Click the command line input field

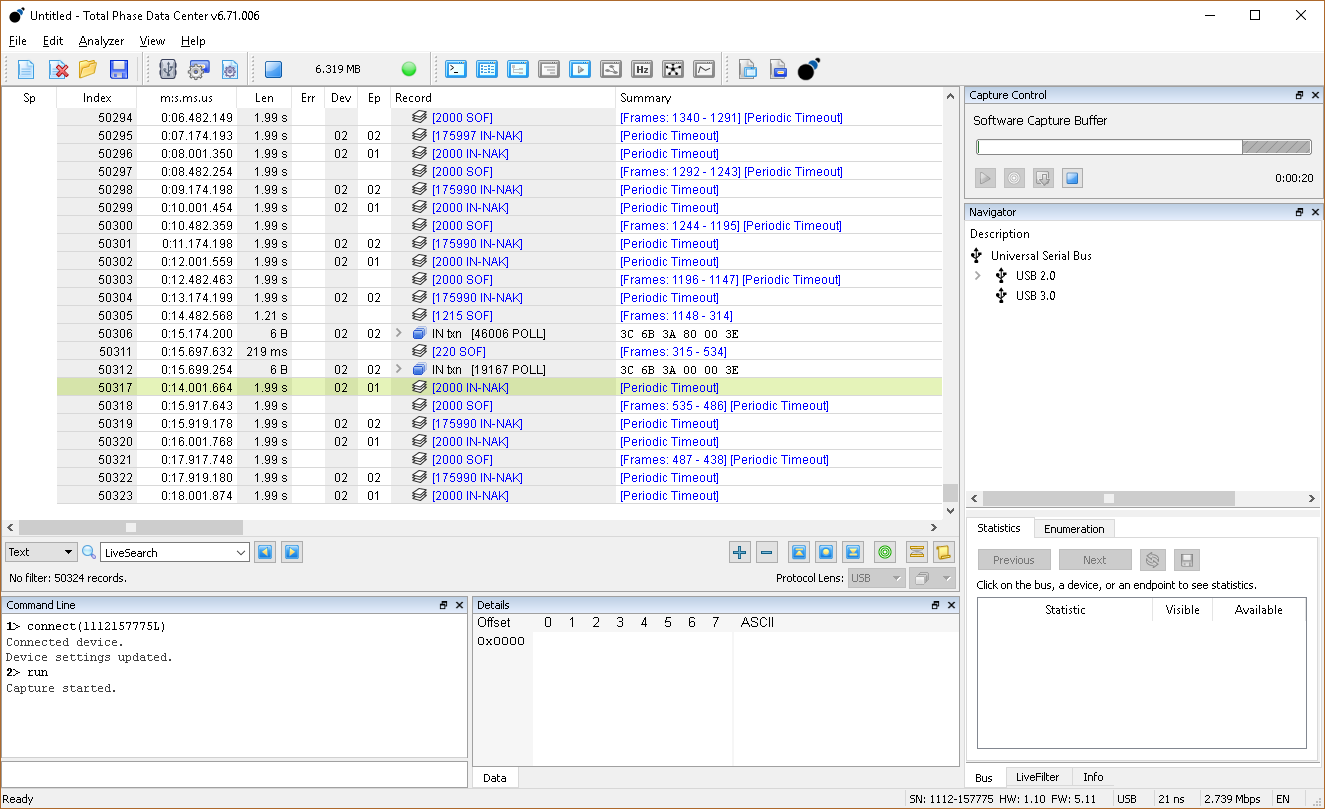235,774
